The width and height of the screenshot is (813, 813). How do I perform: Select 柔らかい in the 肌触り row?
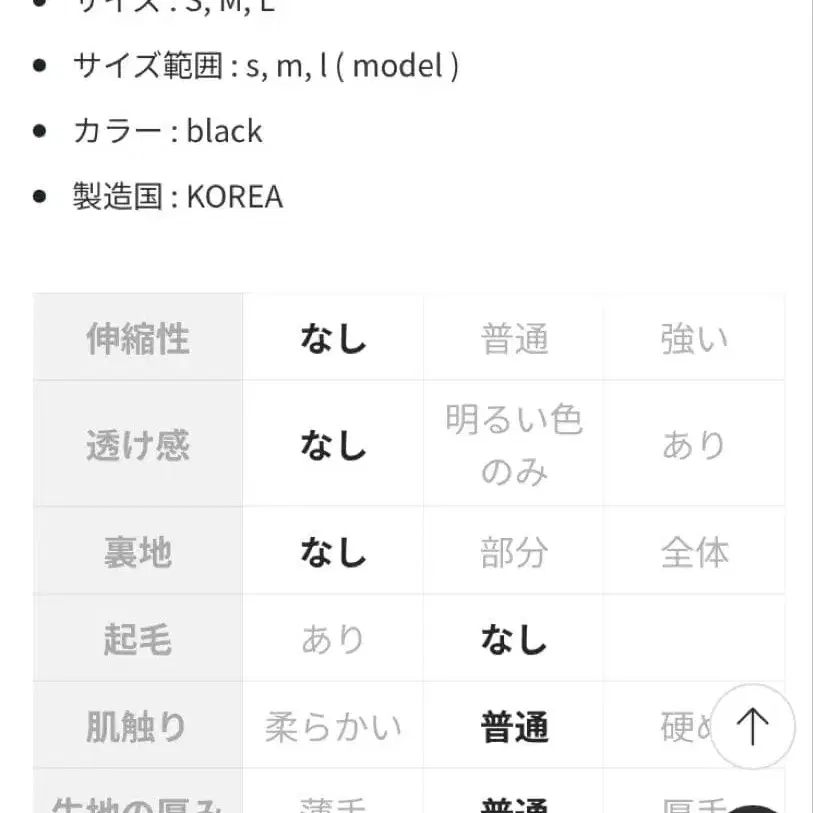click(x=333, y=727)
